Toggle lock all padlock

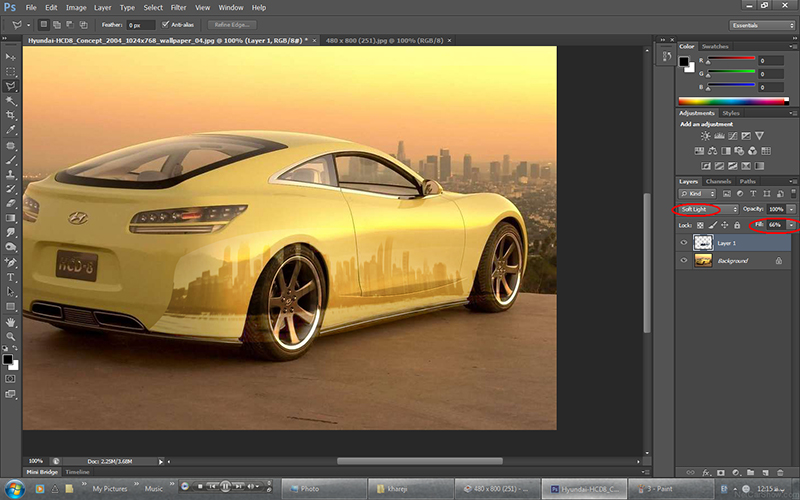pos(737,225)
